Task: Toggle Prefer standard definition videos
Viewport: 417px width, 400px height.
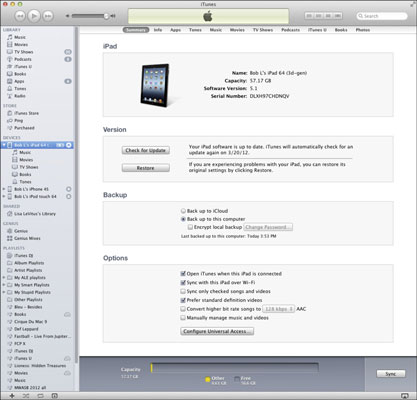Action: (x=183, y=300)
